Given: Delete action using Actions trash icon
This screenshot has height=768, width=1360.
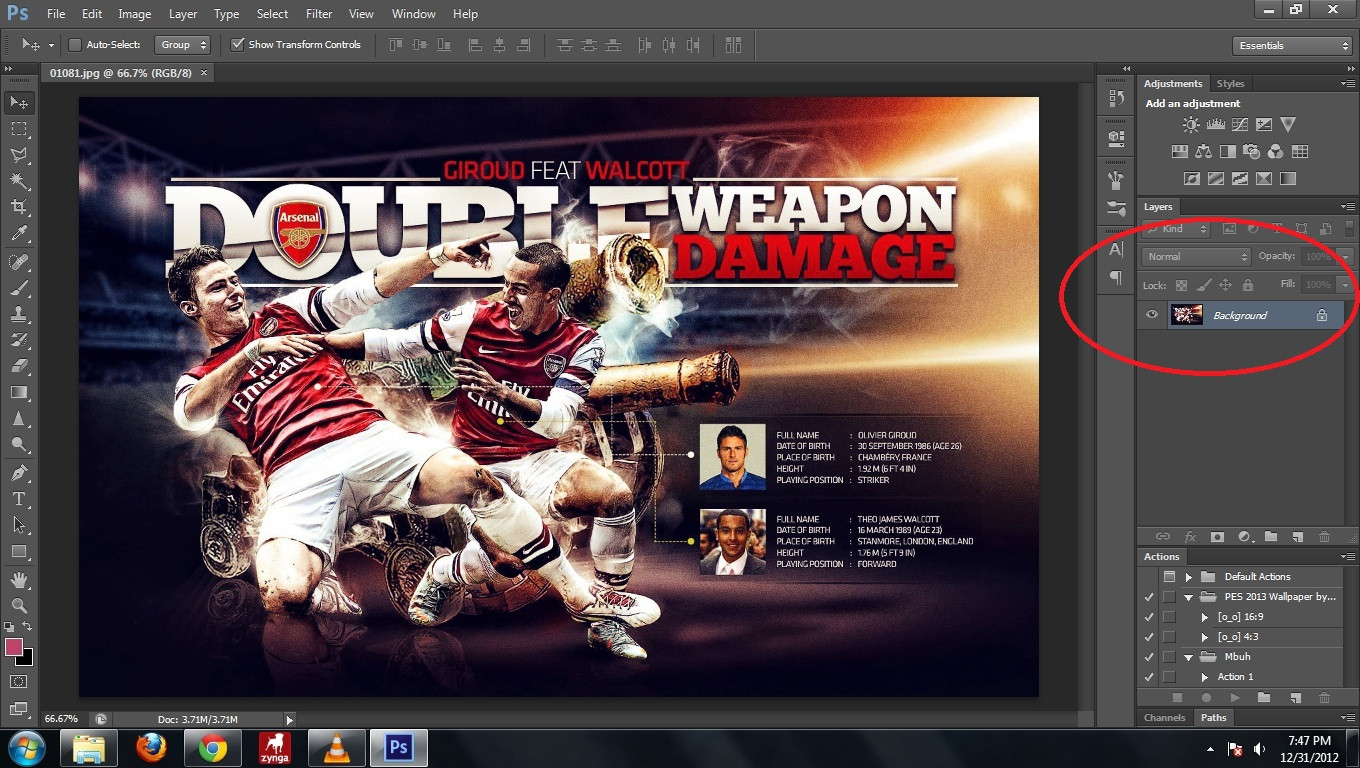Looking at the screenshot, I should [x=1325, y=698].
